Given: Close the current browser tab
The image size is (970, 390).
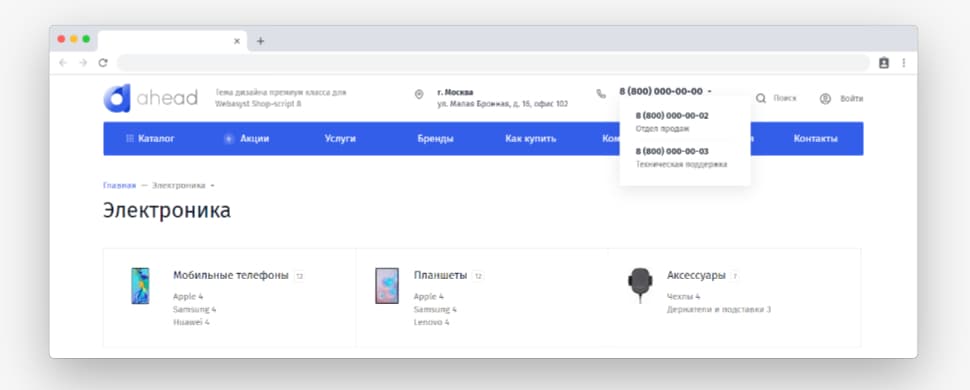Looking at the screenshot, I should click(x=236, y=41).
